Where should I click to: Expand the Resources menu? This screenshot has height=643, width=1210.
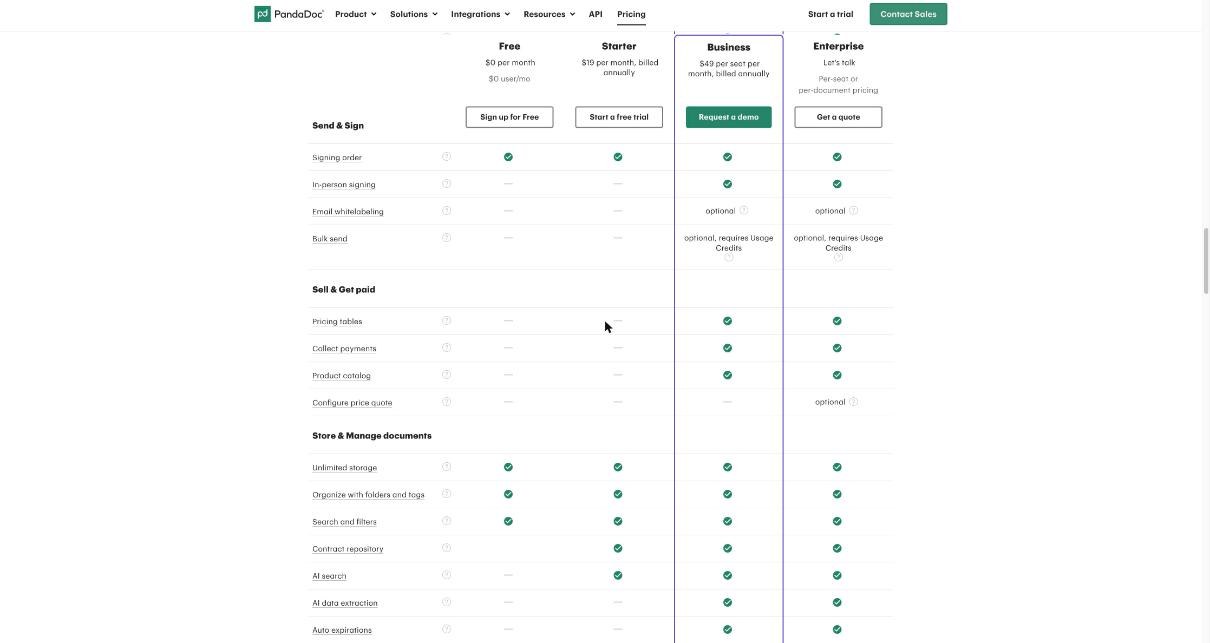[549, 14]
